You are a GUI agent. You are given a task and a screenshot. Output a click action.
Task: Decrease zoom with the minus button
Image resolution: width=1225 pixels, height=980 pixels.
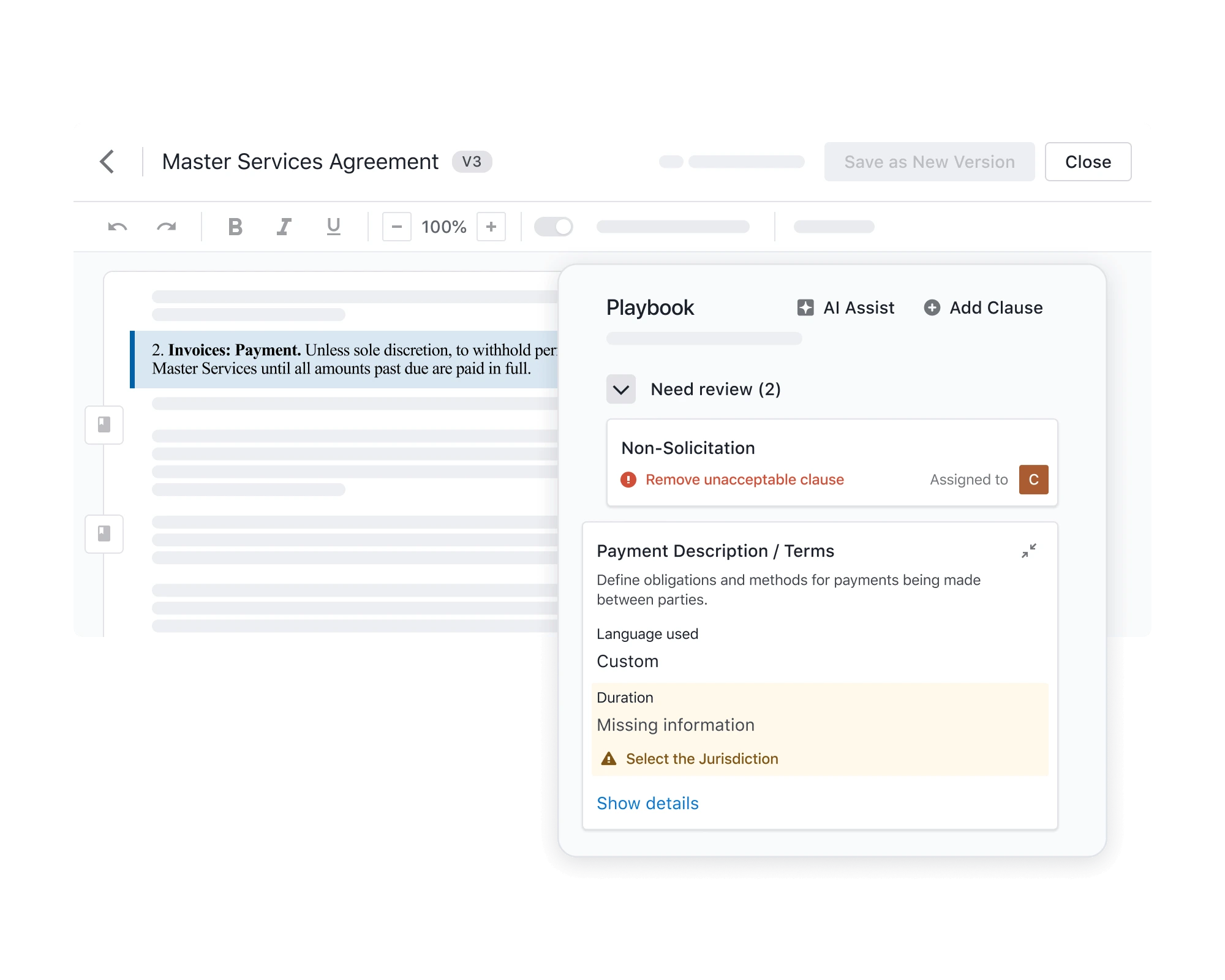(396, 227)
